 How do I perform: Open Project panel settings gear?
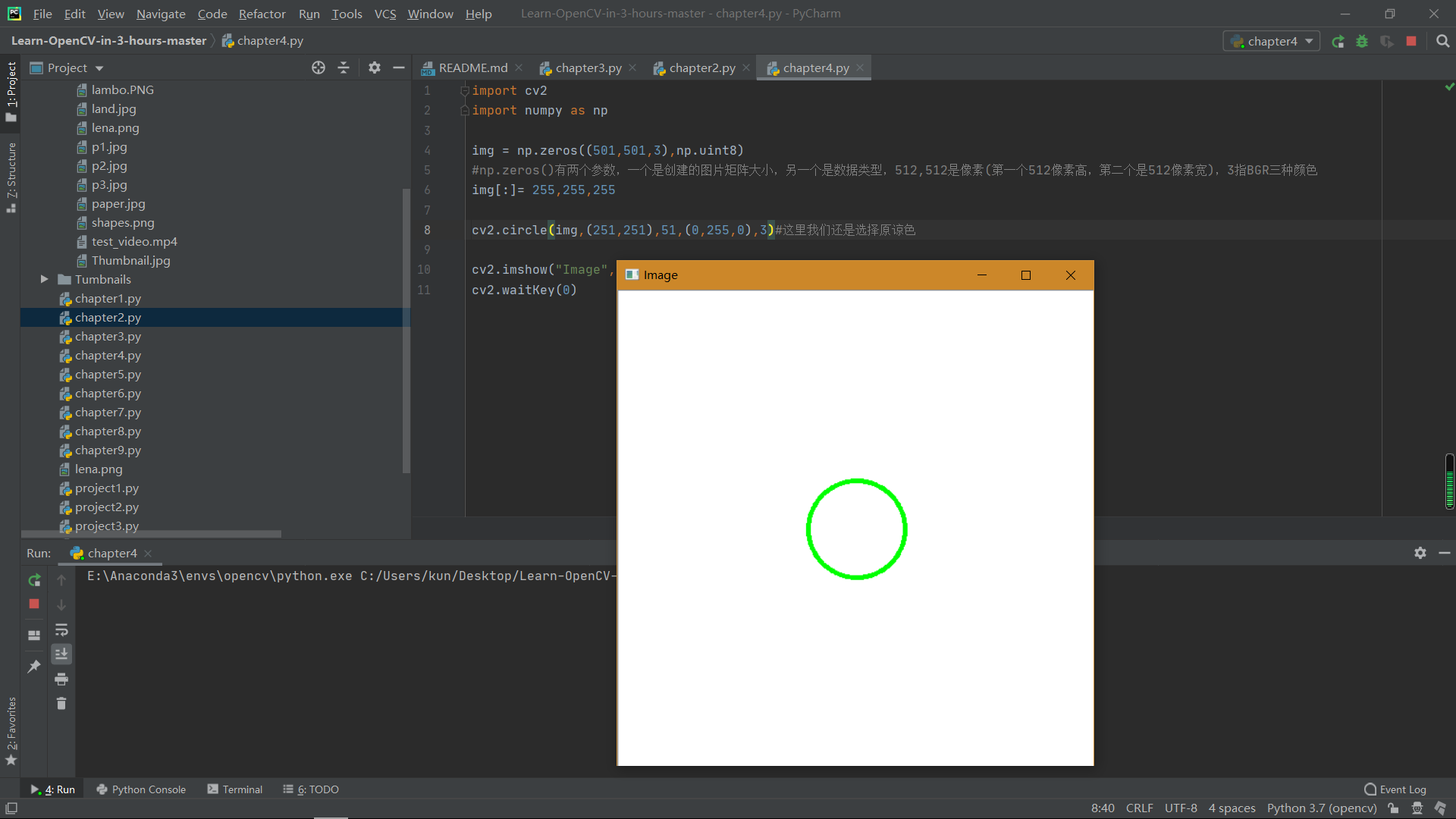[x=374, y=67]
